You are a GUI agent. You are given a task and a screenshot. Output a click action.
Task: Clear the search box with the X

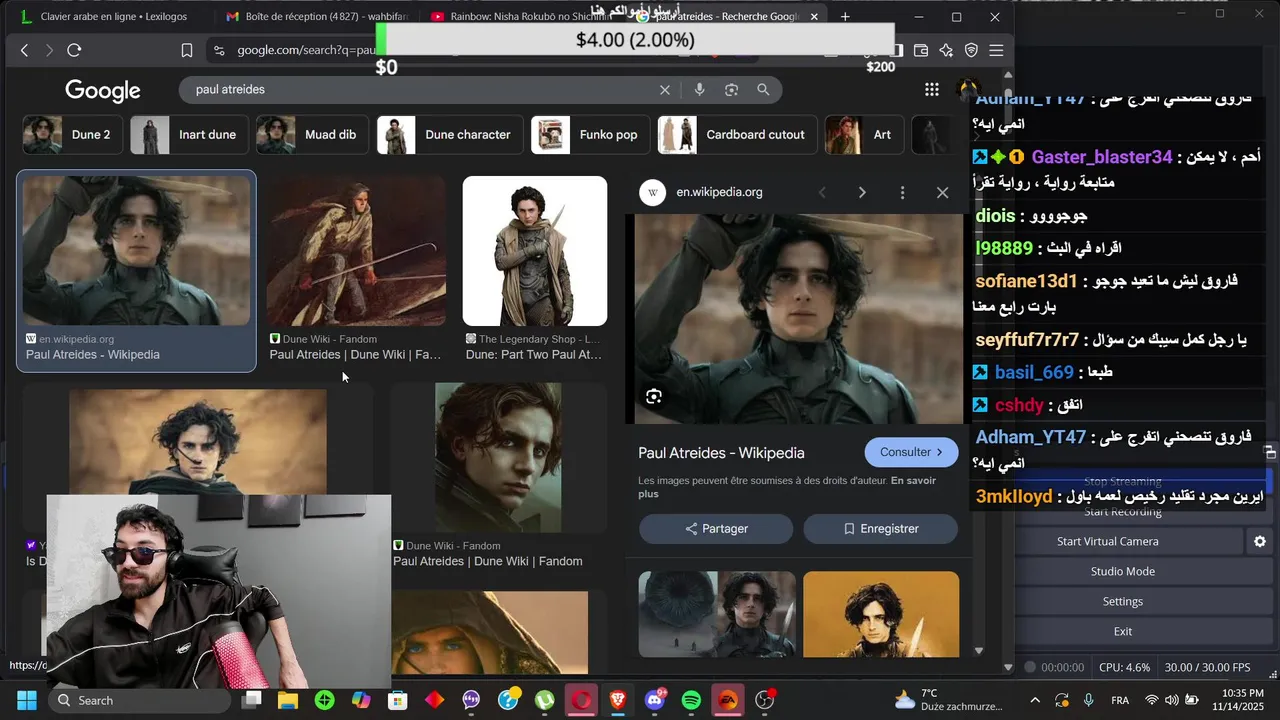tap(665, 90)
